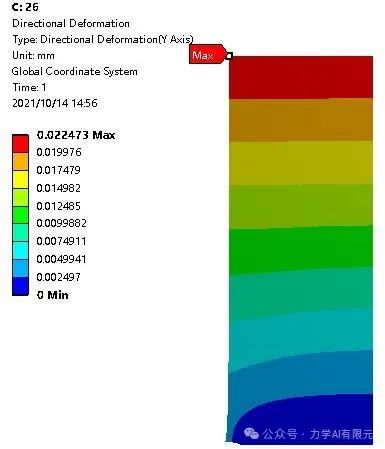Viewport: 385px width, 449px height.
Task: Click the 2021/10/14 14:56 timestamp text
Action: pos(55,103)
